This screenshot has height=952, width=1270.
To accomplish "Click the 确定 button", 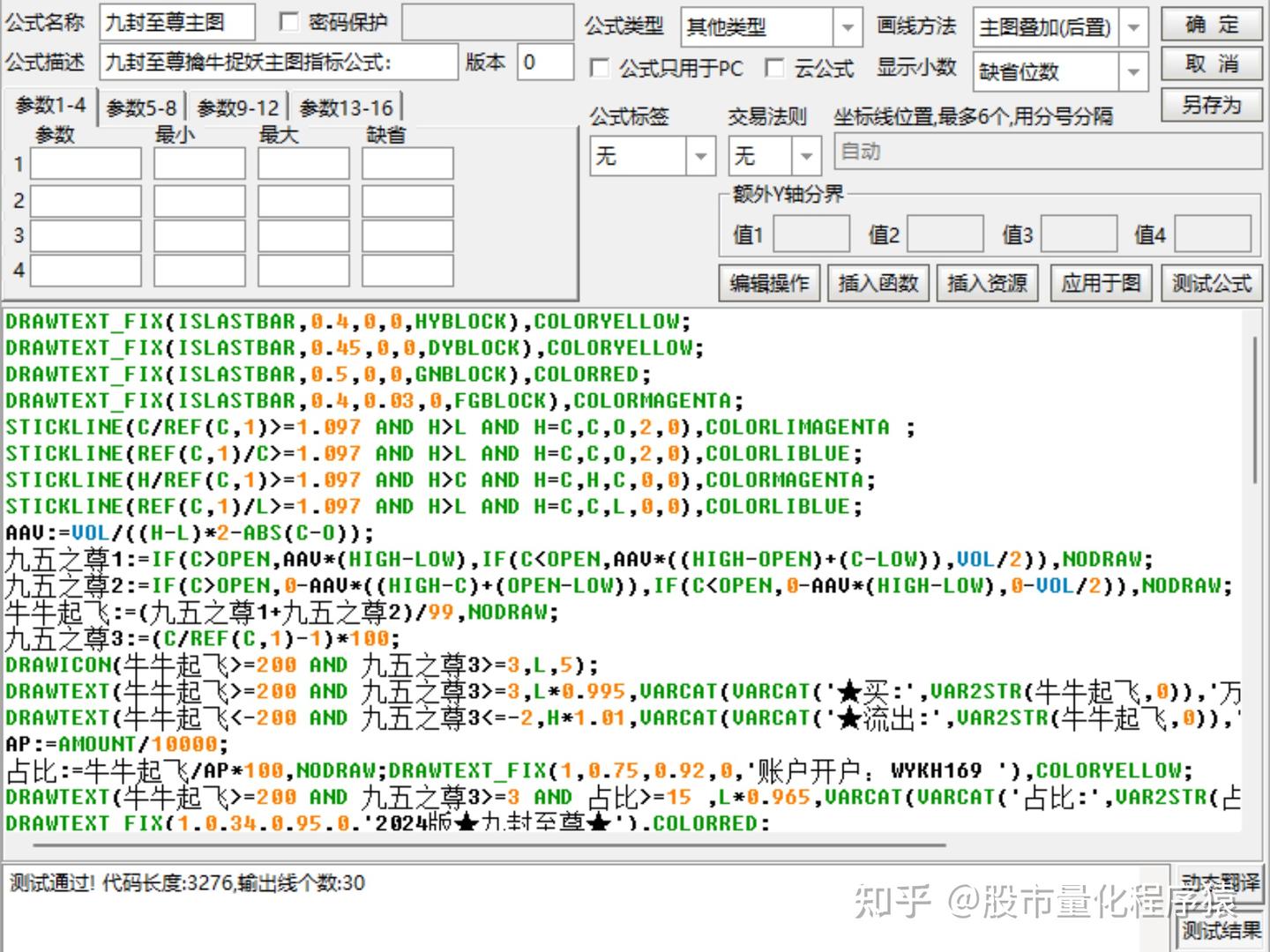I will tap(1212, 25).
